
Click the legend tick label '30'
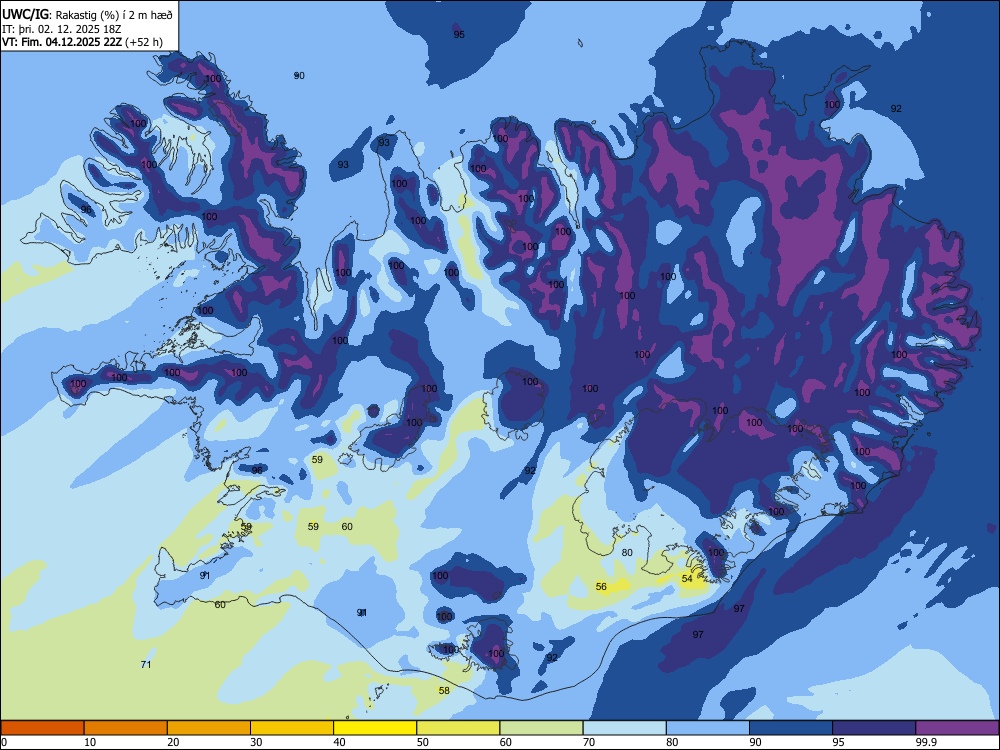point(256,742)
